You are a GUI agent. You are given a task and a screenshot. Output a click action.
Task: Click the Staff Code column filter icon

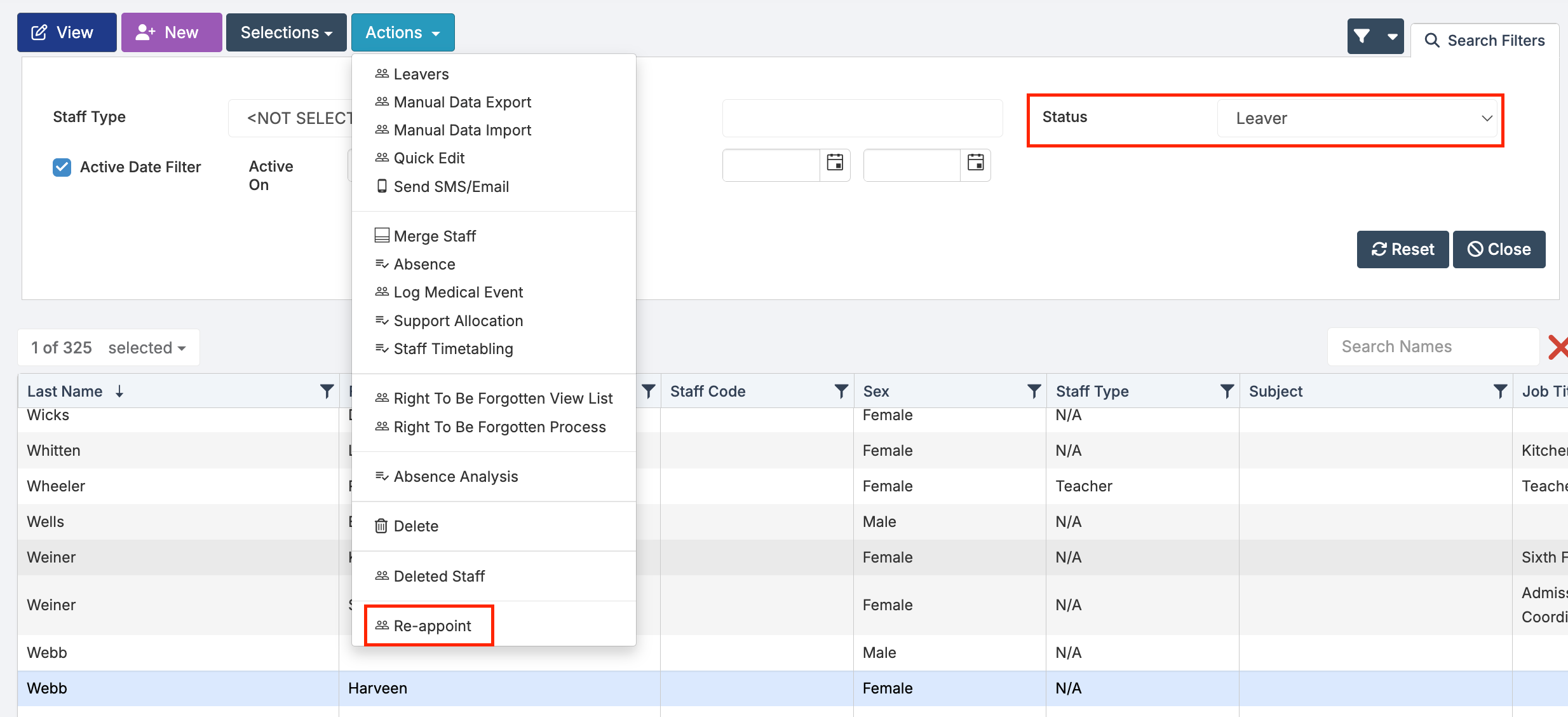point(841,392)
